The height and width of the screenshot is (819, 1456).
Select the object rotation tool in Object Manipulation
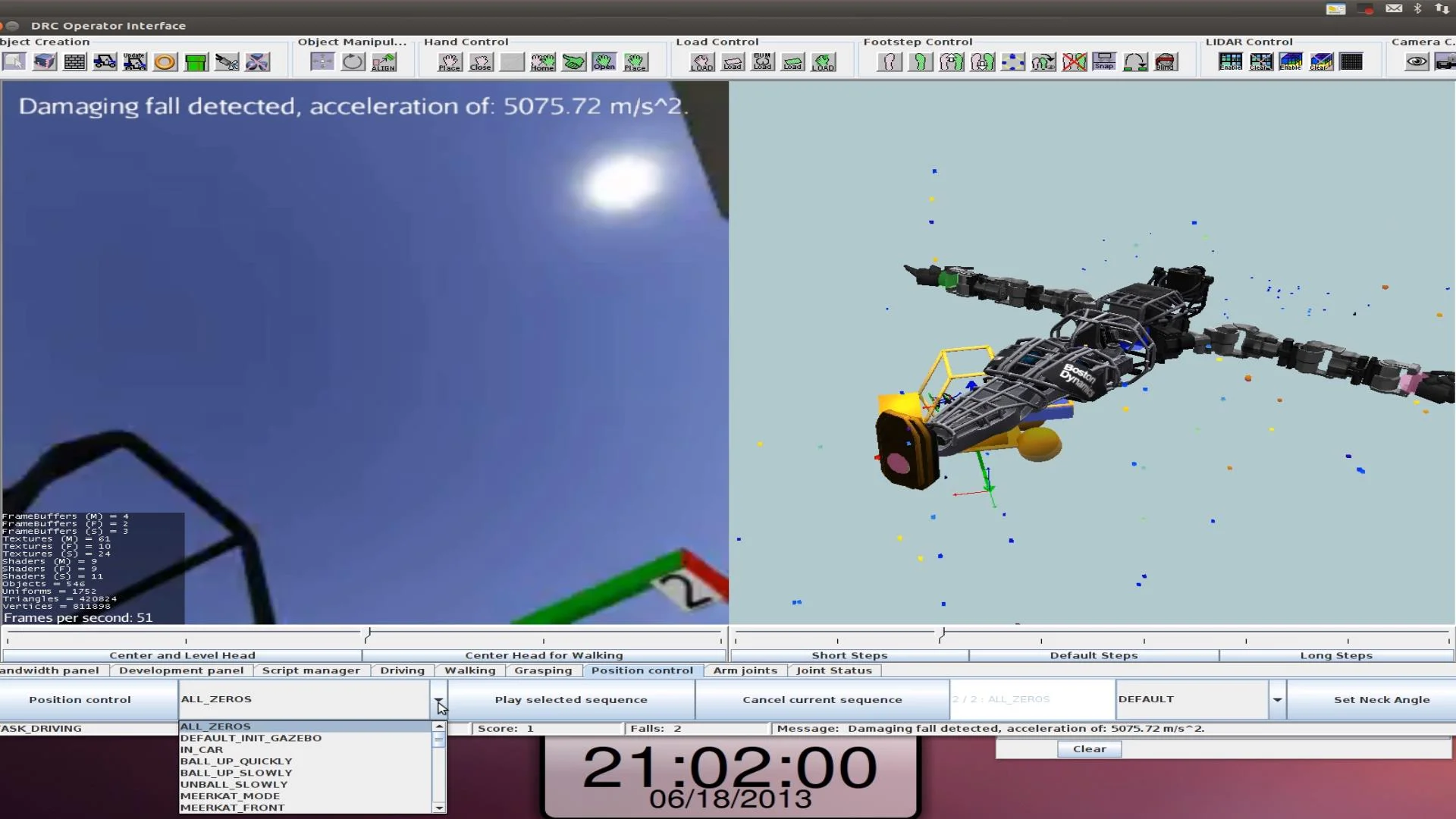point(353,61)
